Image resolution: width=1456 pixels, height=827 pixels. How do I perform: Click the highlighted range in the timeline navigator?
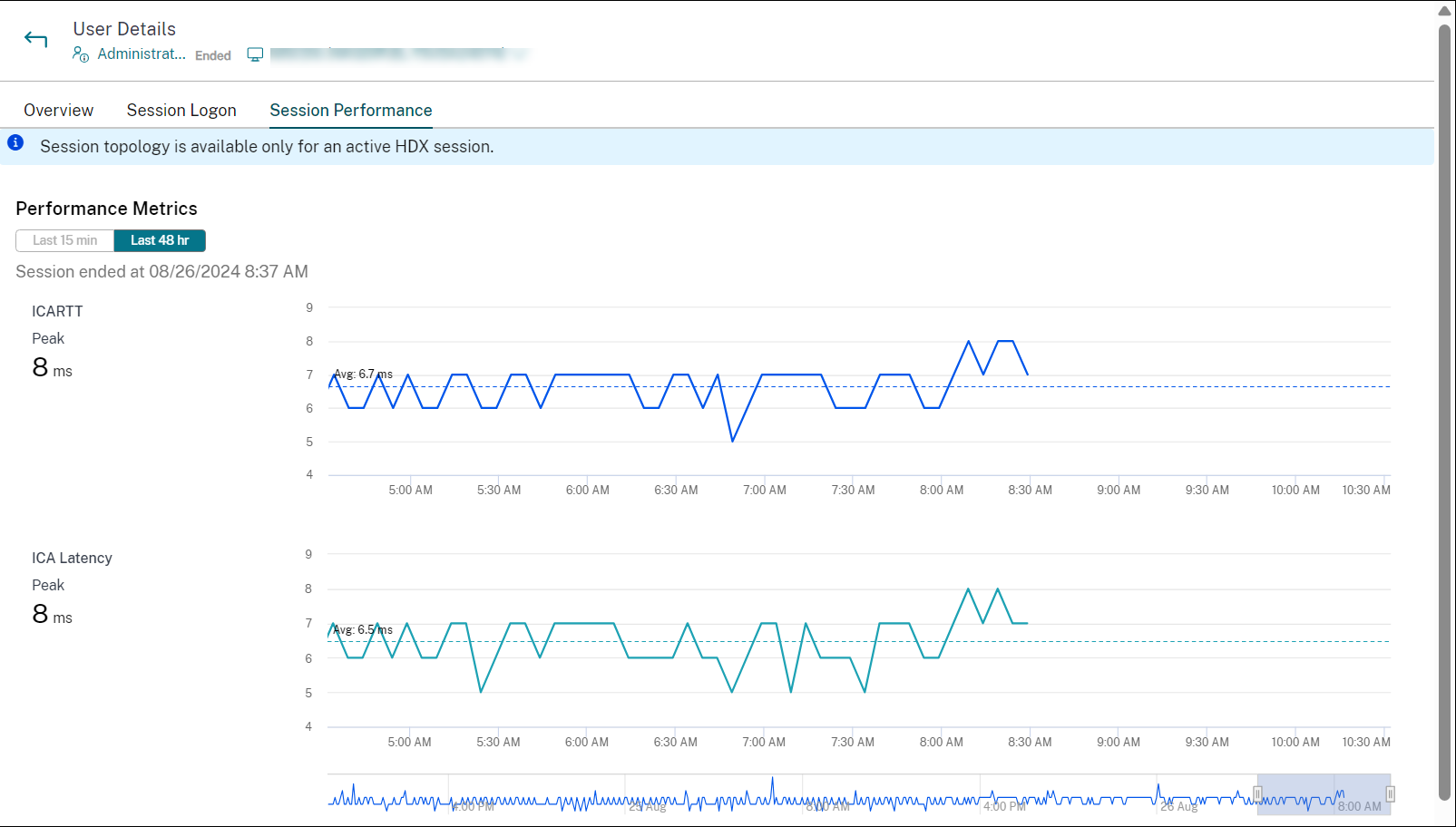pyautogui.click(x=1323, y=794)
